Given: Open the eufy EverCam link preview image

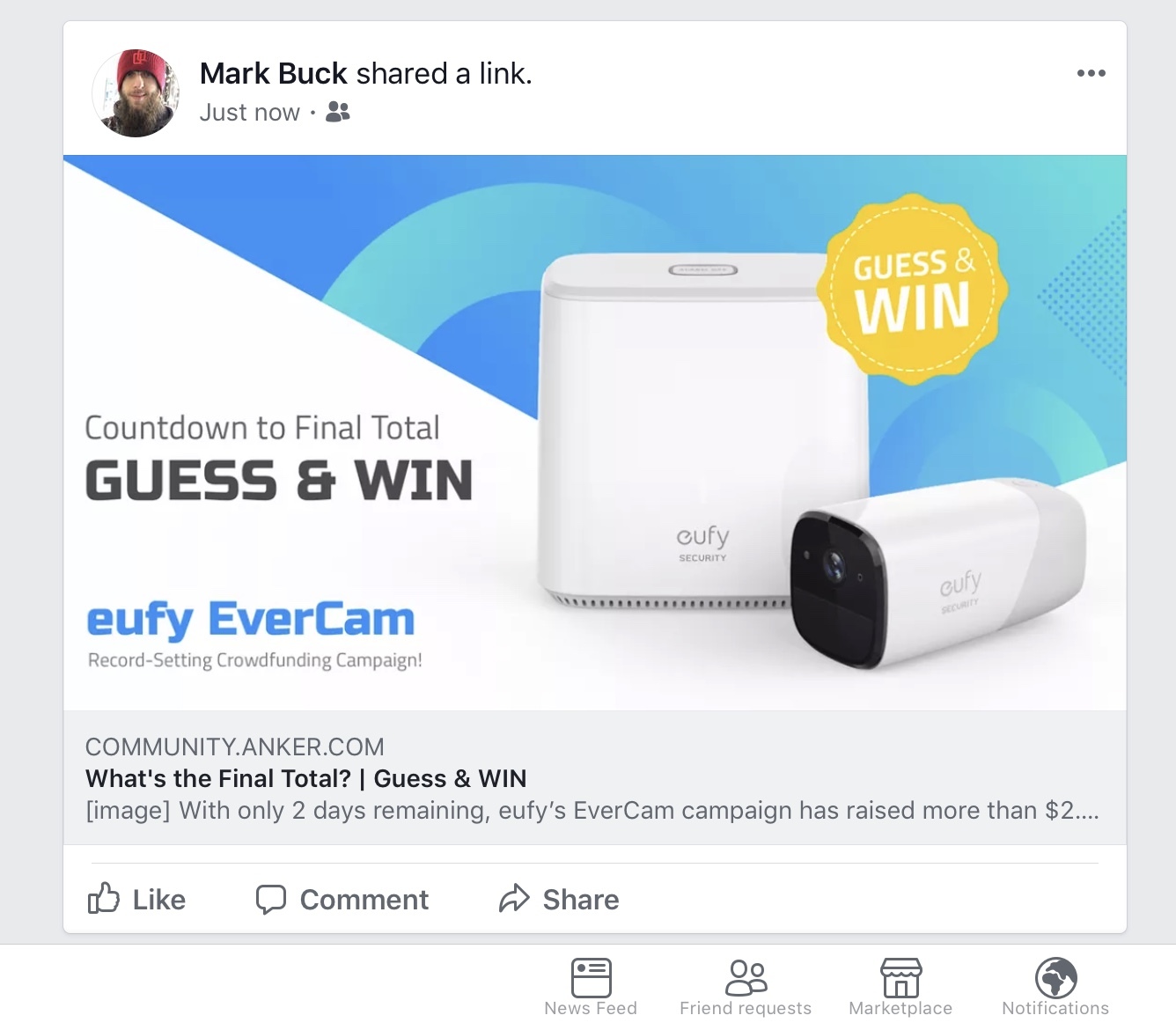Looking at the screenshot, I should [x=595, y=432].
